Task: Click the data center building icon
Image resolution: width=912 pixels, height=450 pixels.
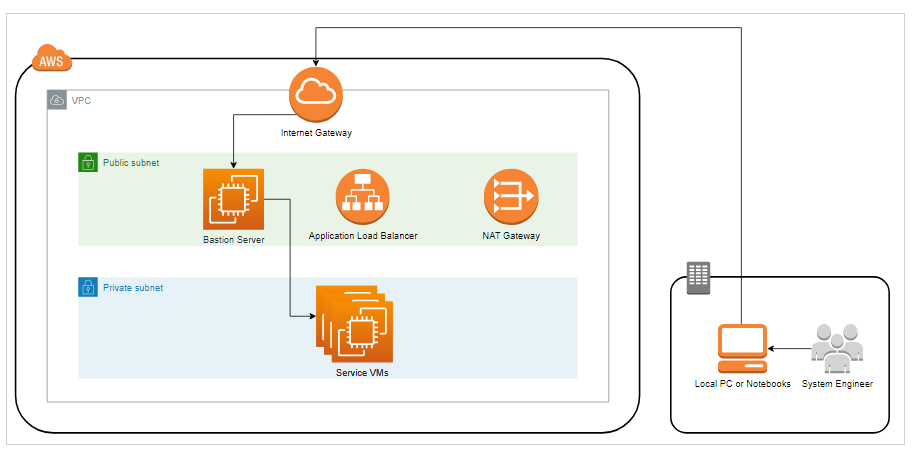Action: pyautogui.click(x=699, y=278)
